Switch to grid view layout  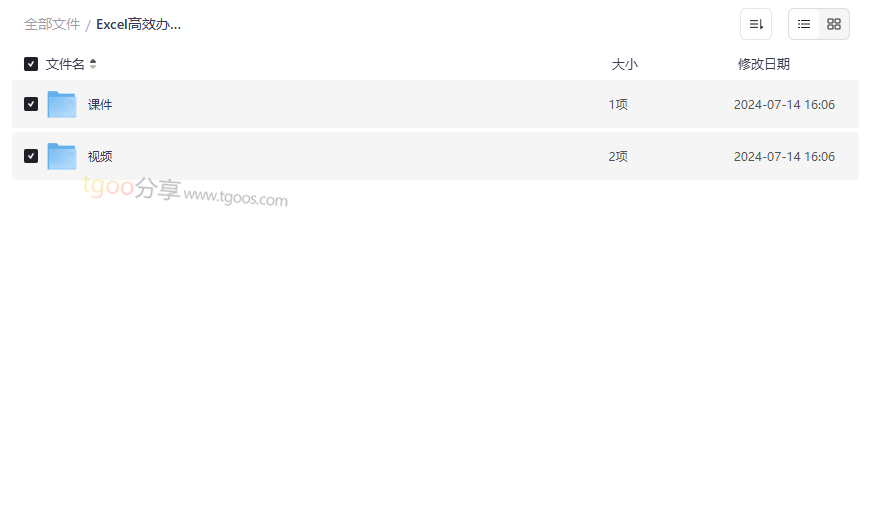click(834, 24)
